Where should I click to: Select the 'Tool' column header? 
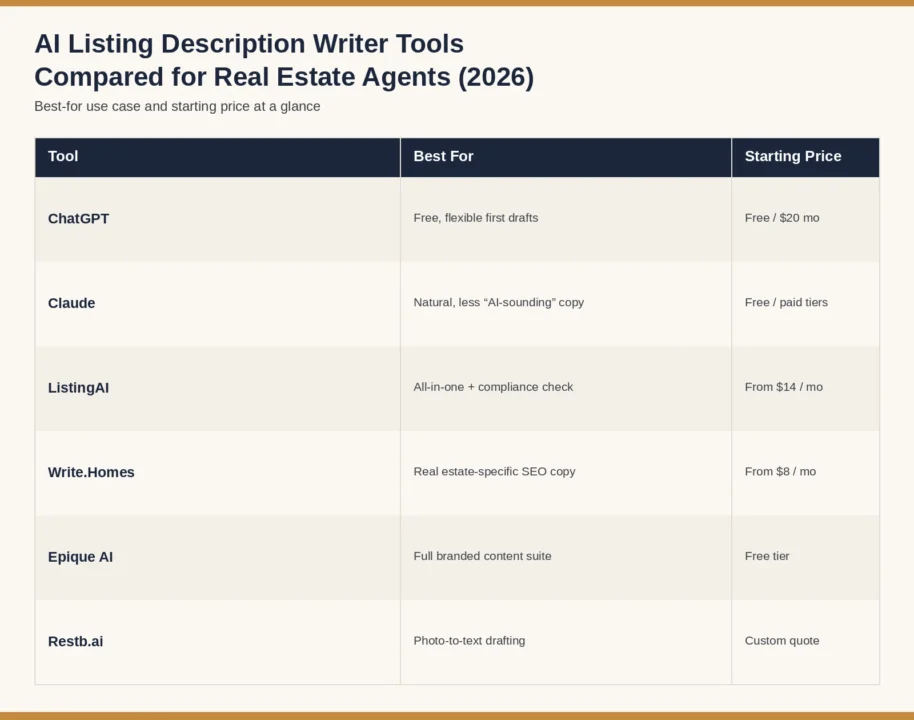tap(217, 157)
